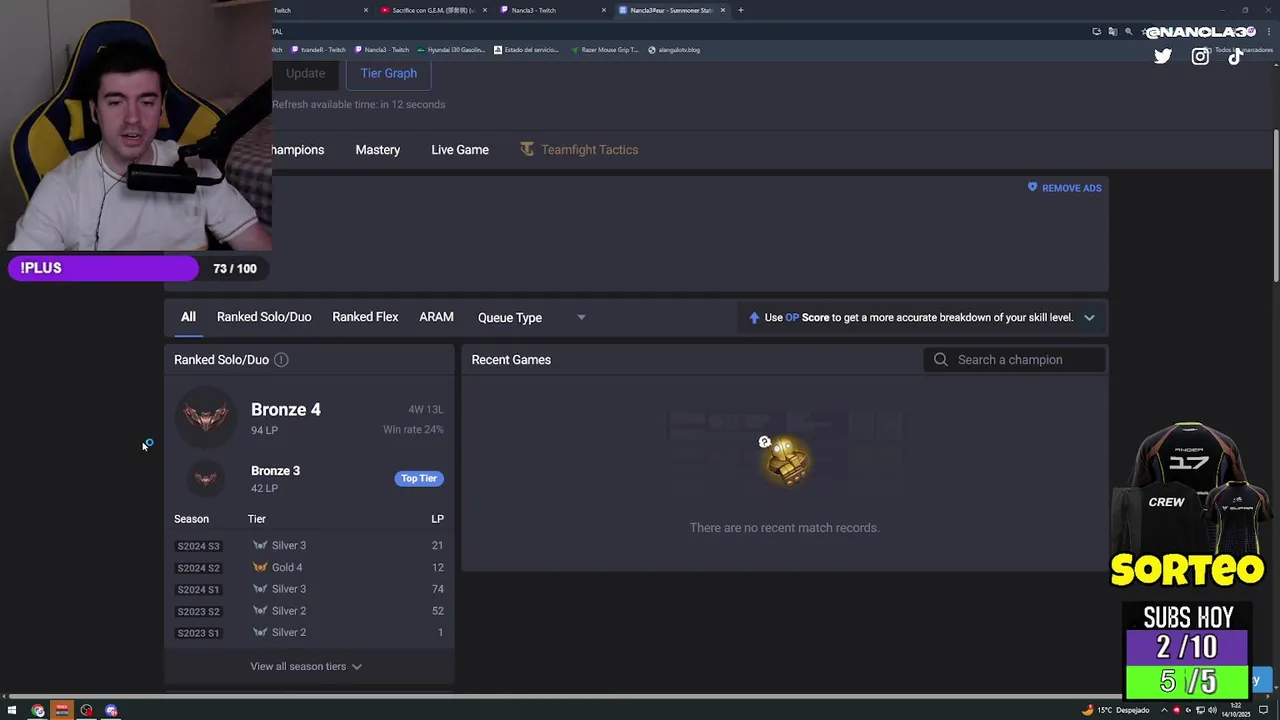1280x720 pixels.
Task: Open the Estado del servicio bookmark
Action: [x=526, y=49]
